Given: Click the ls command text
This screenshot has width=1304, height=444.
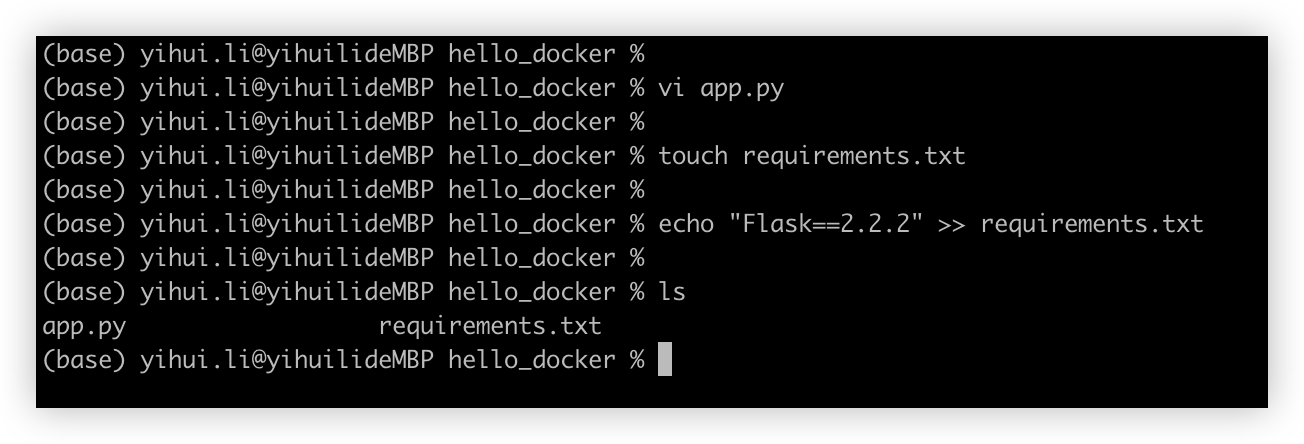Looking at the screenshot, I should click(x=672, y=292).
